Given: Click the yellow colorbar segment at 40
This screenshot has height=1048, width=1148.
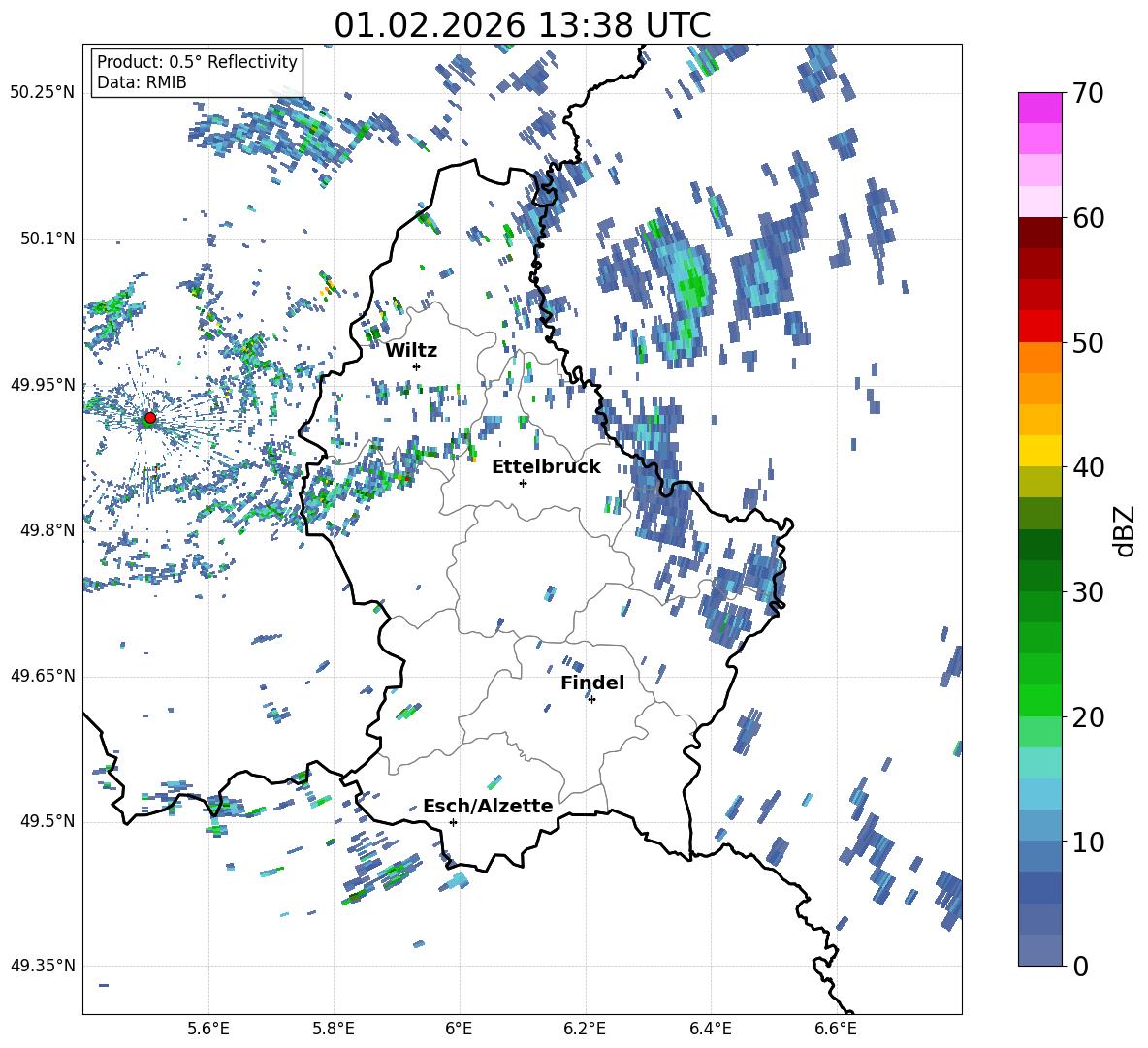Looking at the screenshot, I should point(1039,451).
